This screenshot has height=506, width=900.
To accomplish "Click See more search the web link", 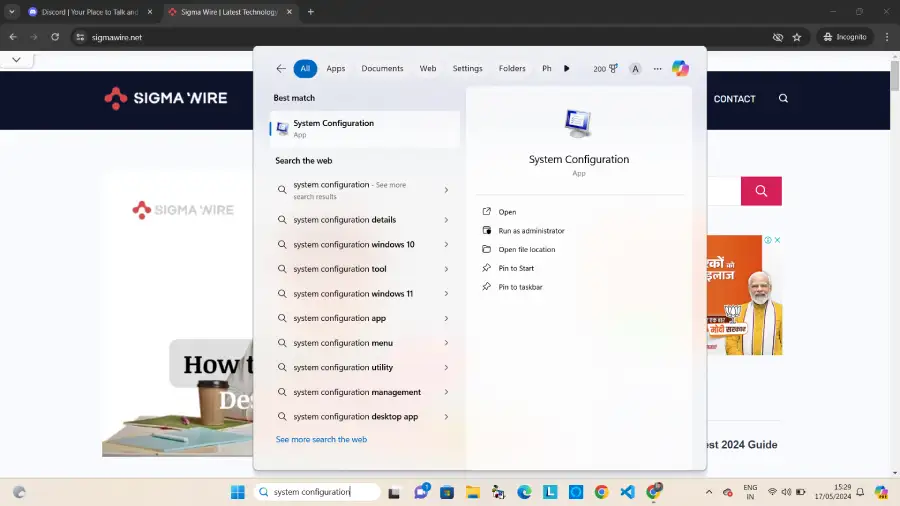I will point(321,439).
